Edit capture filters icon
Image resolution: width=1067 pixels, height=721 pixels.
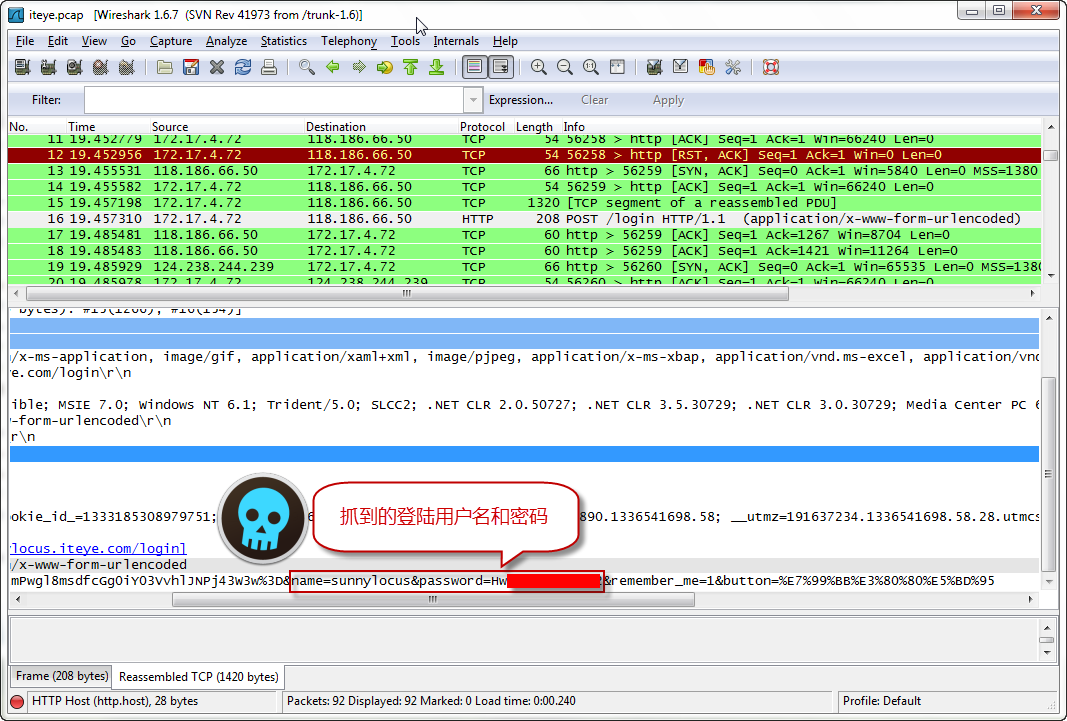pos(654,67)
